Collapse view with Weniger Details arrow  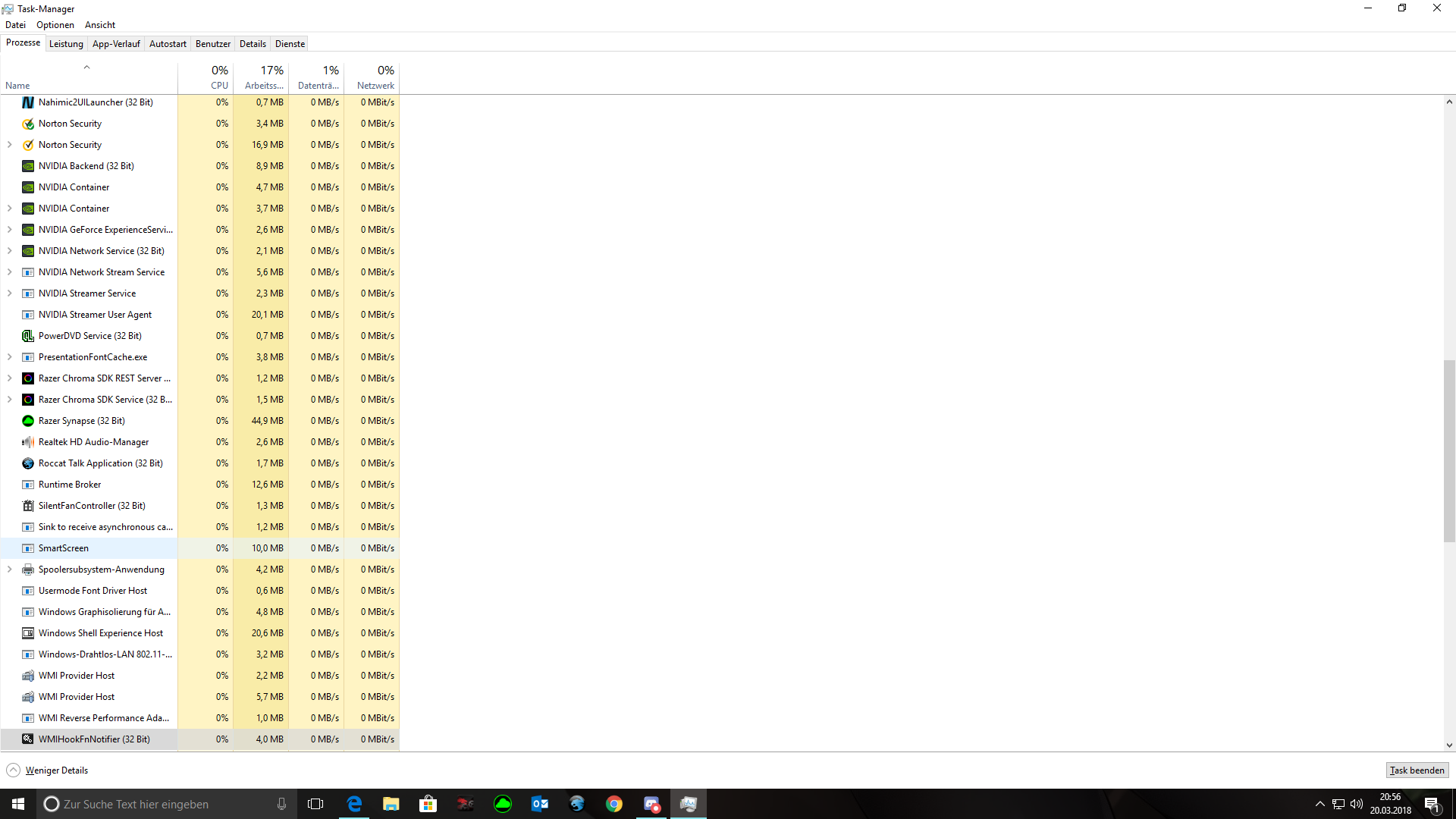14,770
